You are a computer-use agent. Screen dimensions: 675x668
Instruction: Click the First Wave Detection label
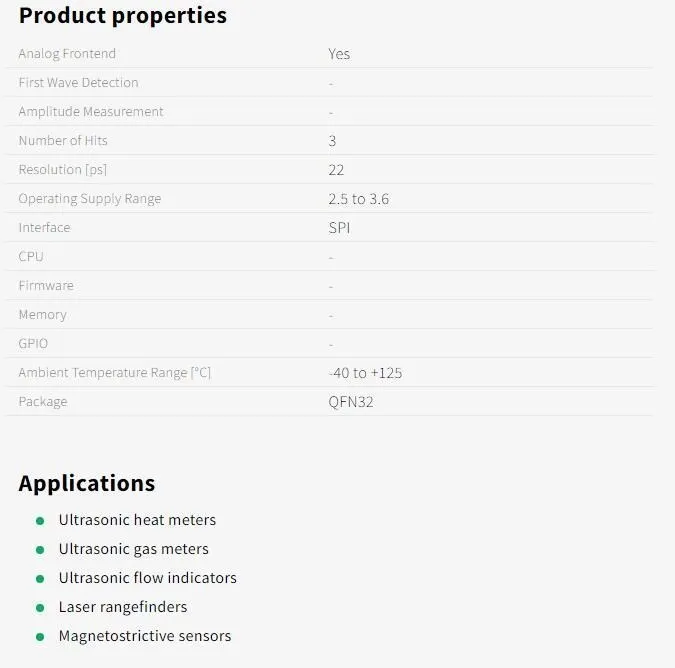78,83
